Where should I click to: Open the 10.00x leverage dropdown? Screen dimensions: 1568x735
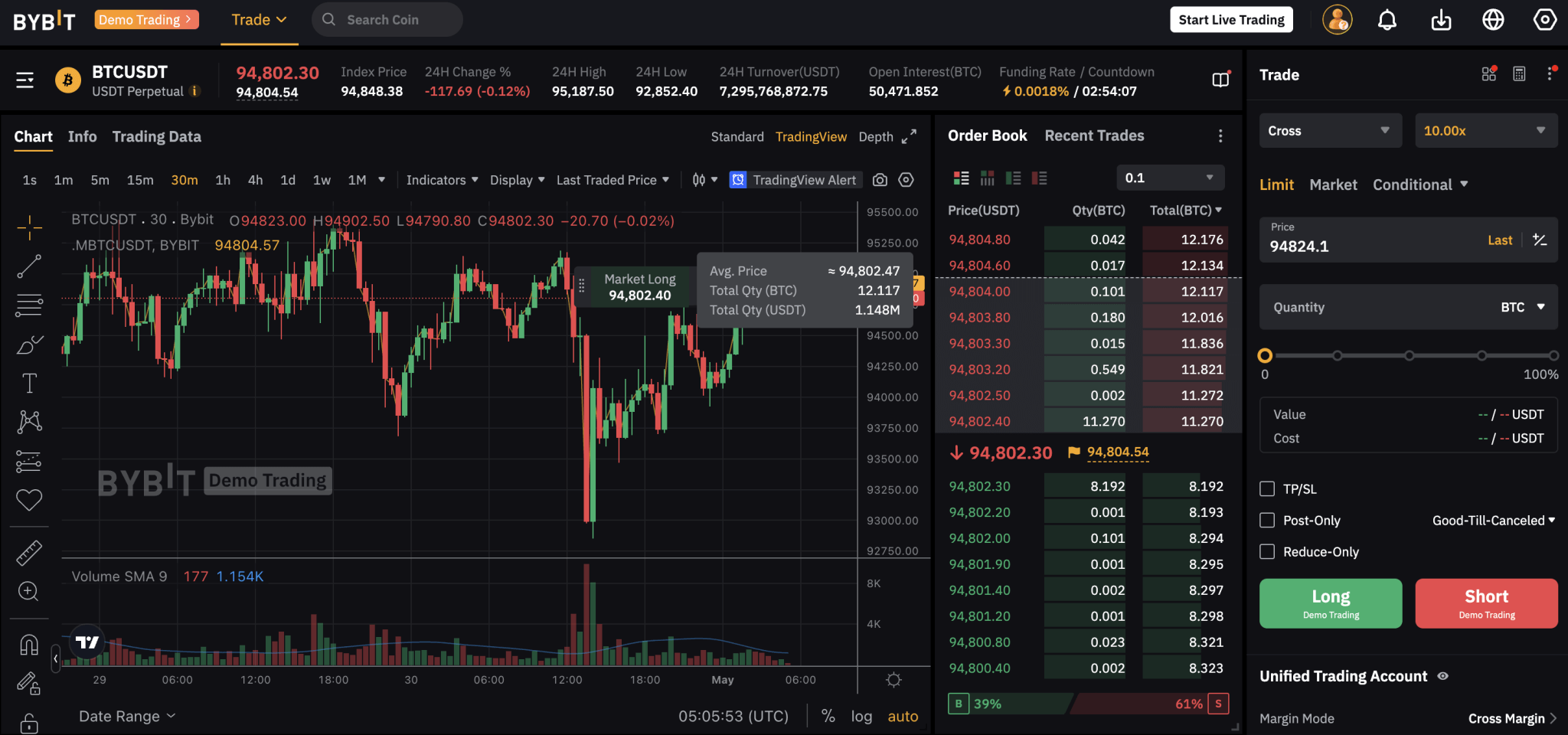point(1485,131)
